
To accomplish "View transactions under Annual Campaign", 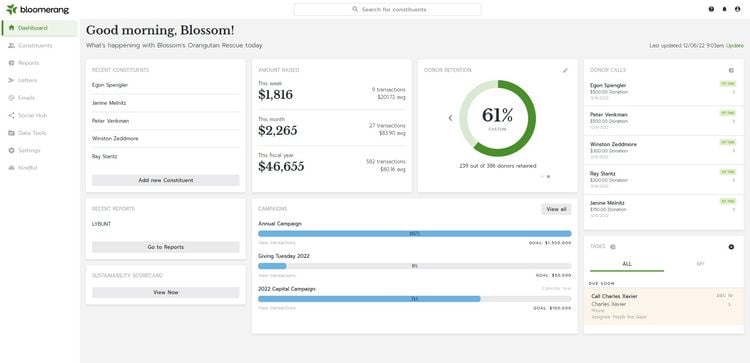I will pyautogui.click(x=276, y=243).
